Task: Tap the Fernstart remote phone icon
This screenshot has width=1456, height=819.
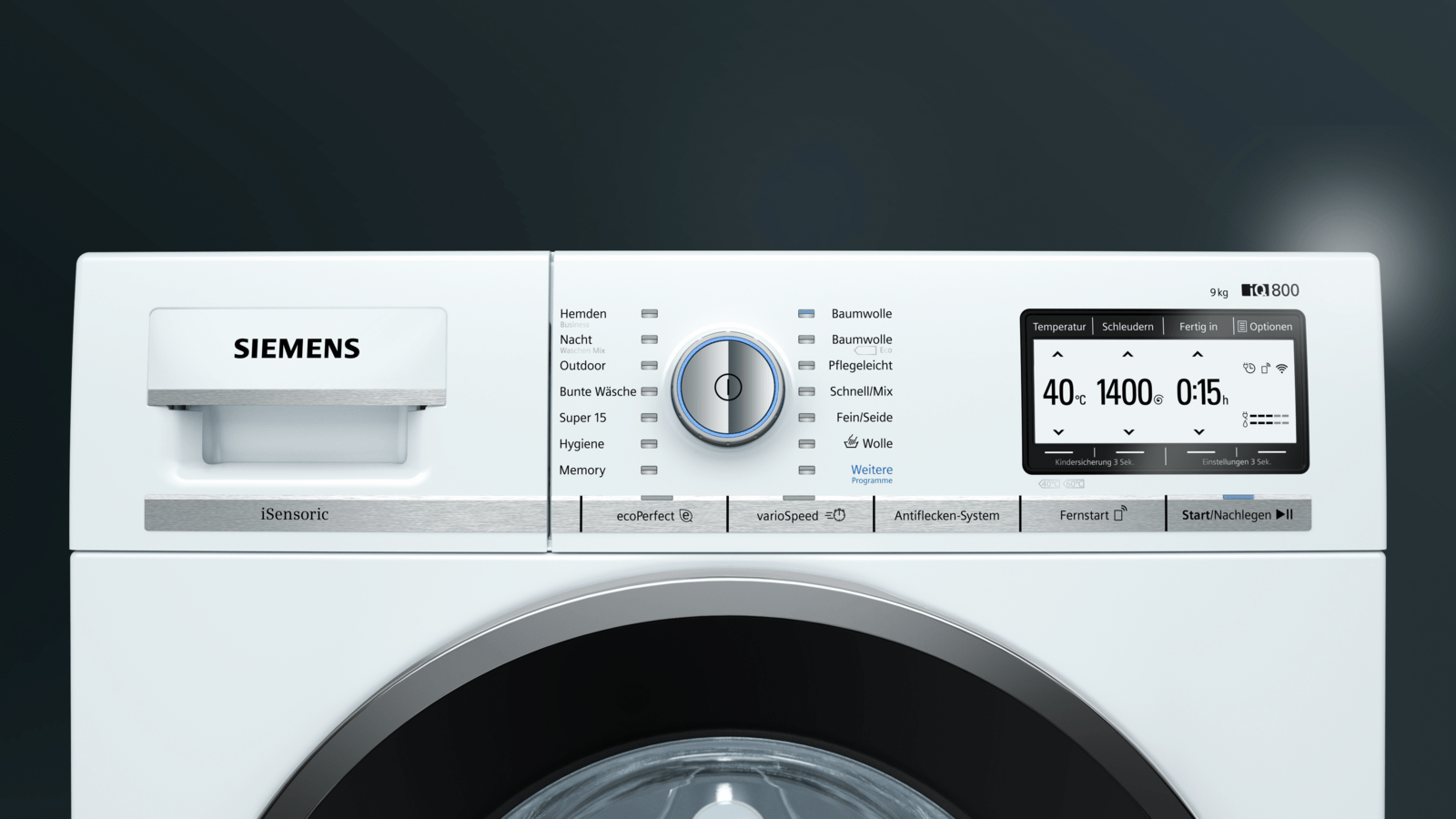Action: [x=1120, y=514]
